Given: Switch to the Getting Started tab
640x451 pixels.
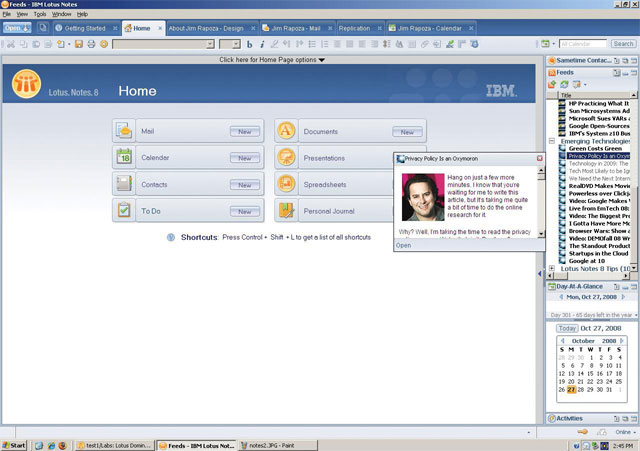Looking at the screenshot, I should pyautogui.click(x=87, y=28).
